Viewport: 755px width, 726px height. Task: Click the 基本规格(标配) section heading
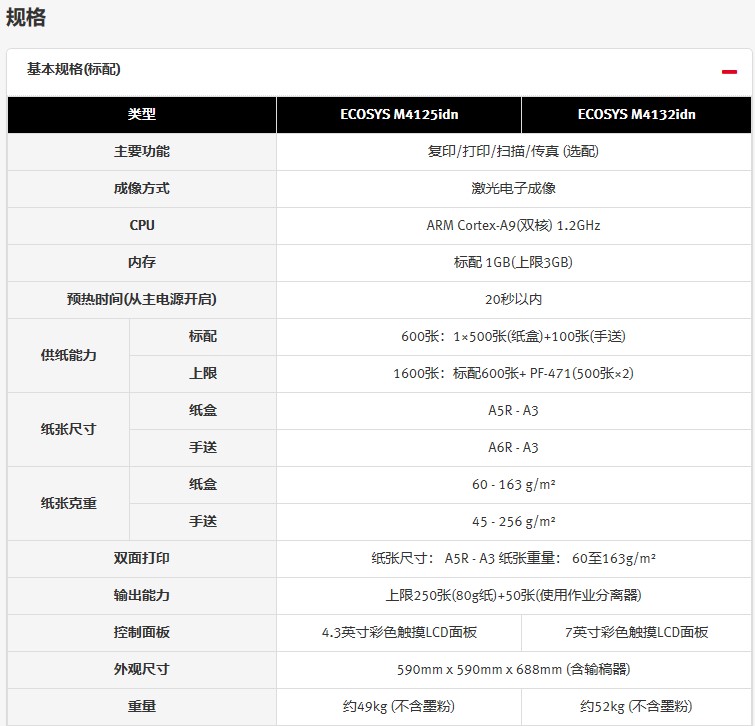click(x=74, y=69)
